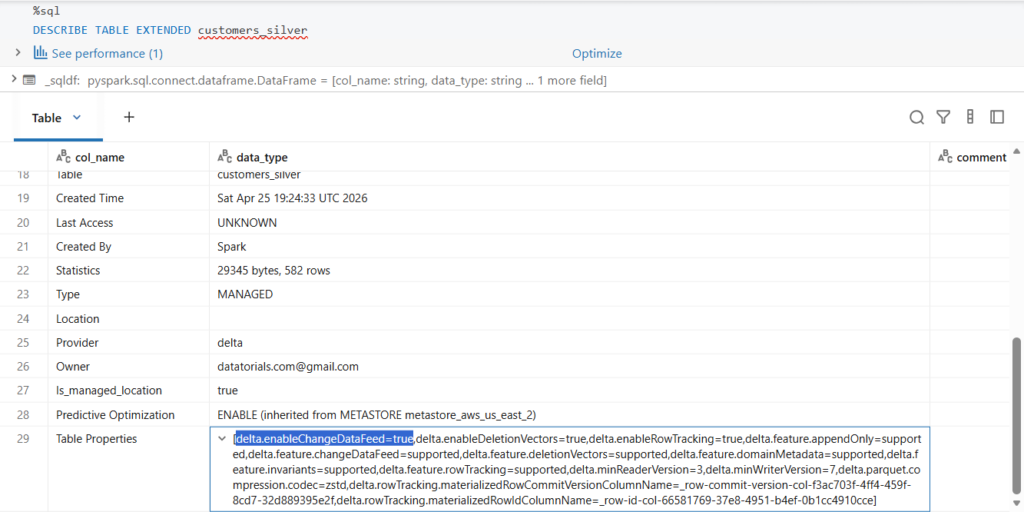Click the string type icon in comment header

944,157
